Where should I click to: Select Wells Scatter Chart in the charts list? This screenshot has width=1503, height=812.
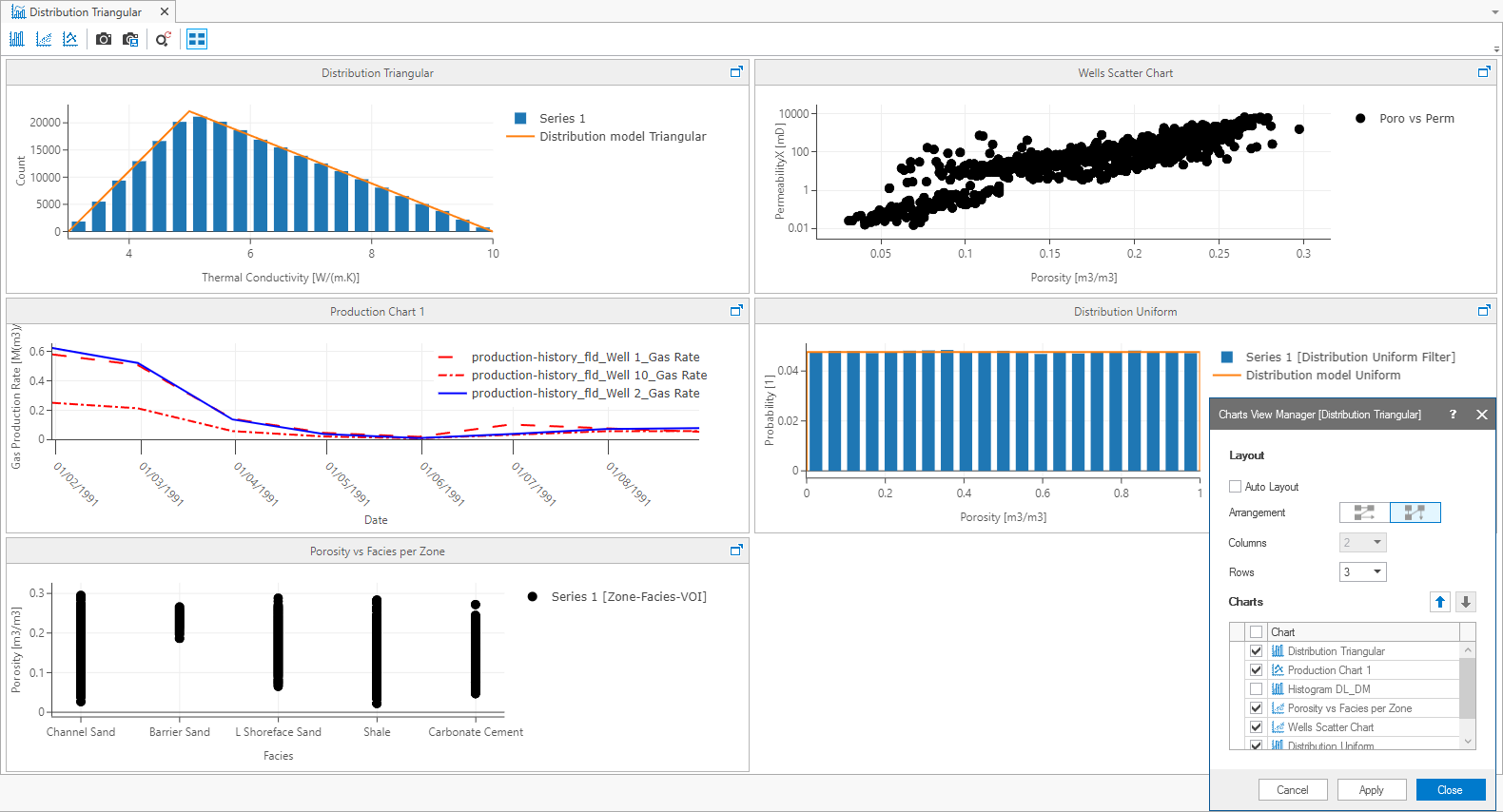point(1330,727)
